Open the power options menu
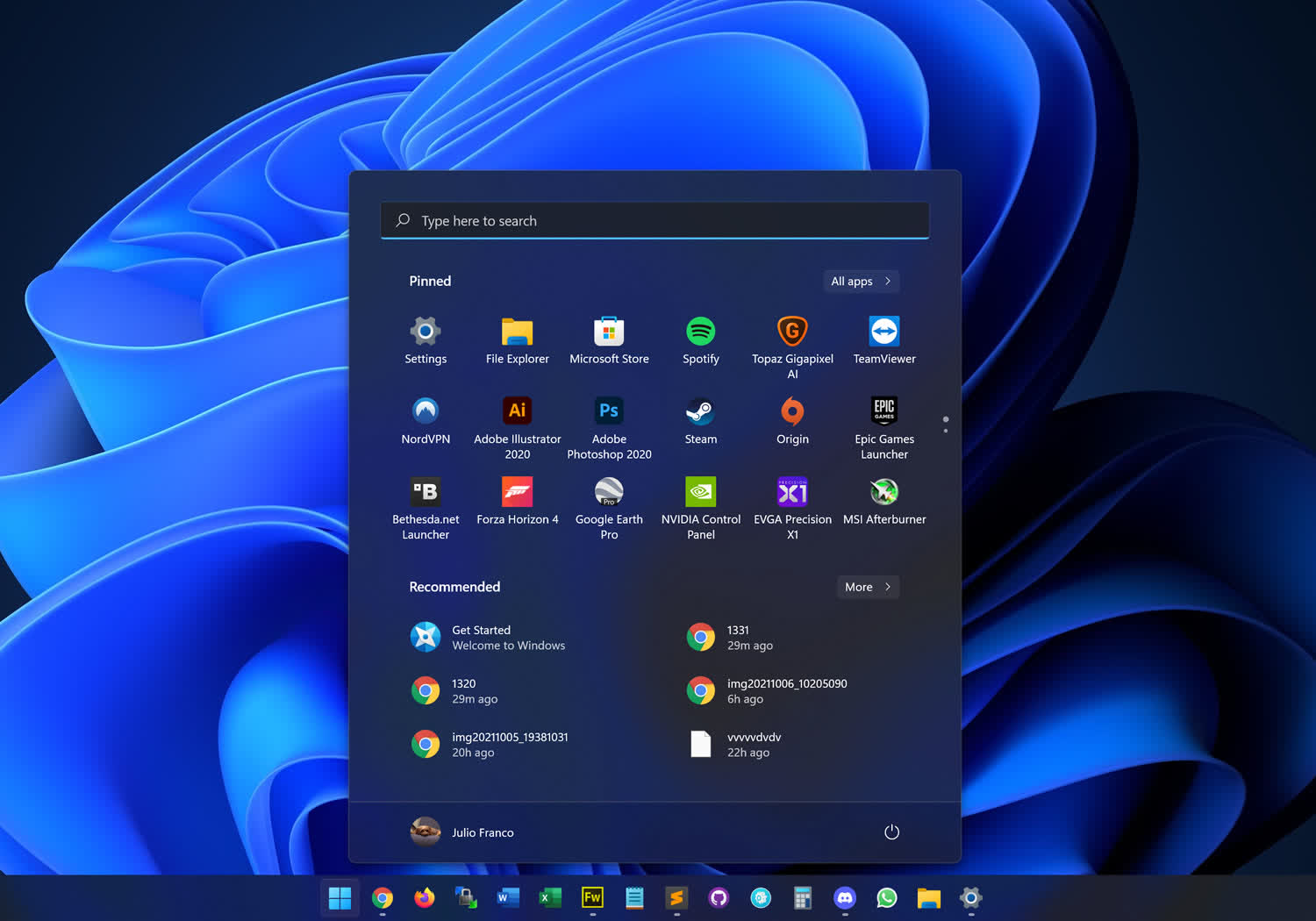 [891, 832]
